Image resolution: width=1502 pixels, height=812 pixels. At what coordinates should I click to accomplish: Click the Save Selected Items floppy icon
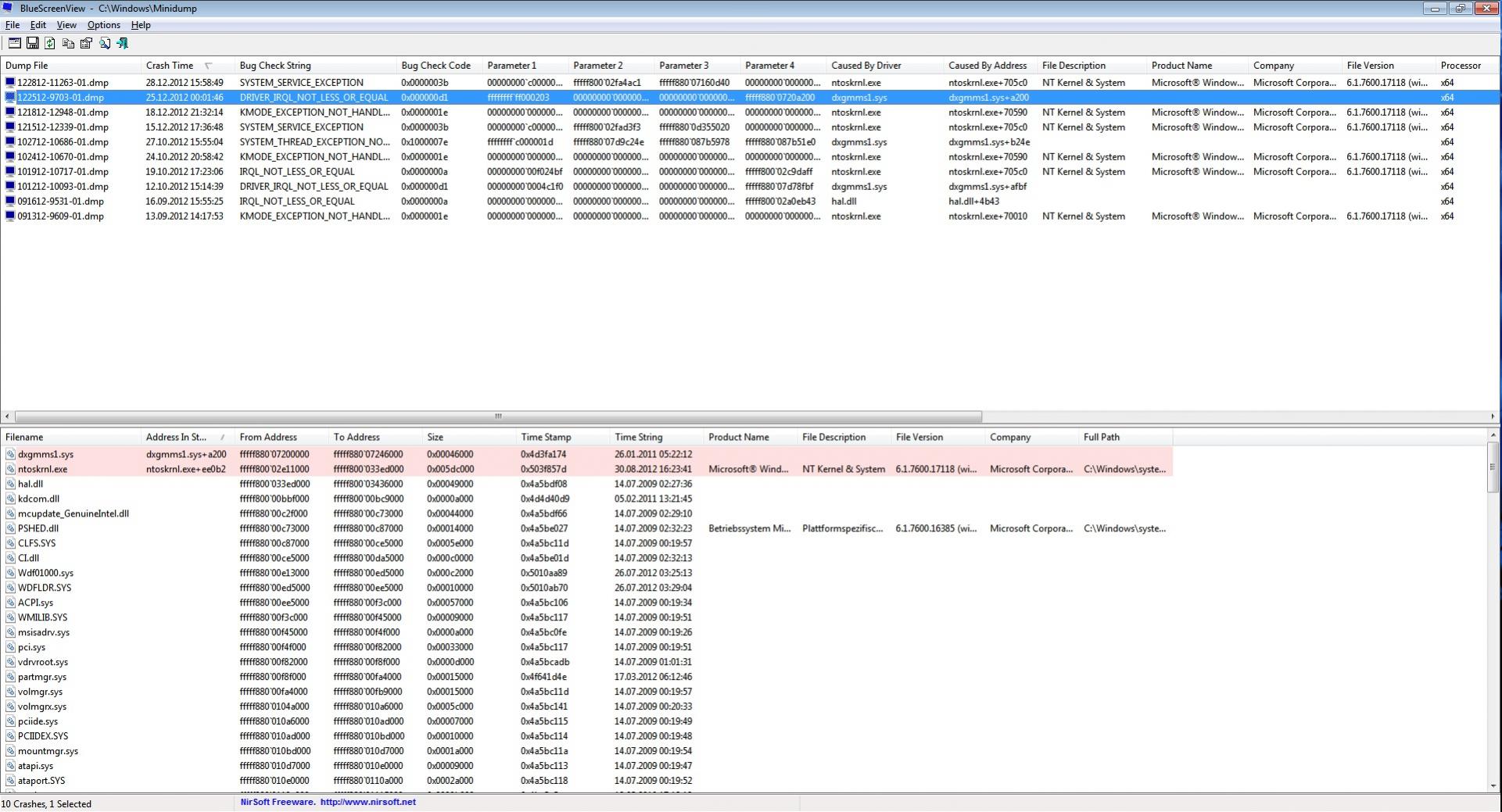(x=32, y=44)
